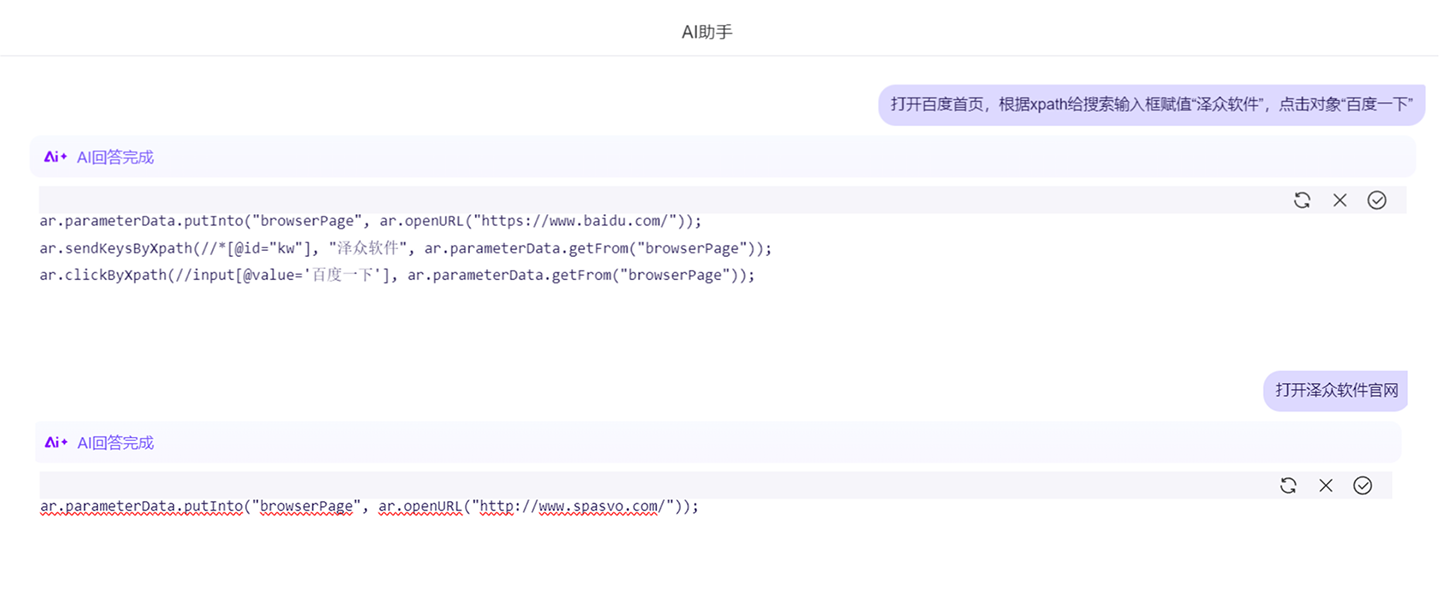Click the '百度一下' value in the clickByXpath line
The width and height of the screenshot is (1440, 600).
(340, 275)
